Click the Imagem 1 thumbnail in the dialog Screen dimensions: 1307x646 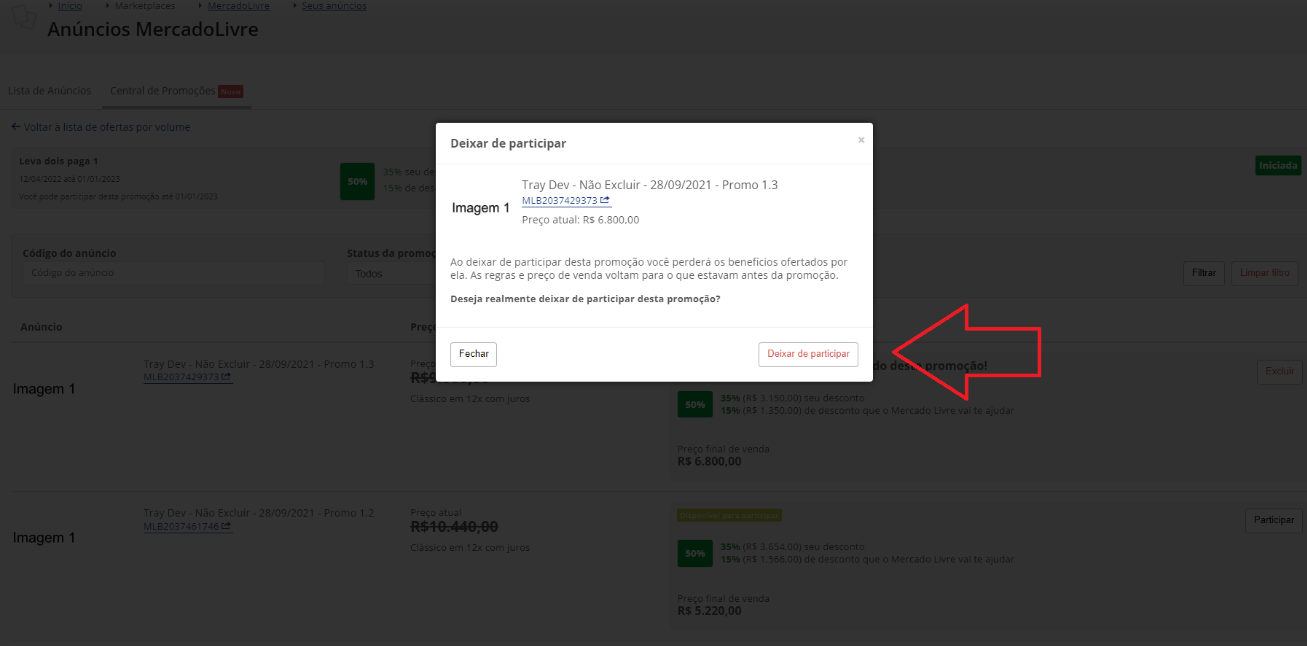tap(481, 208)
